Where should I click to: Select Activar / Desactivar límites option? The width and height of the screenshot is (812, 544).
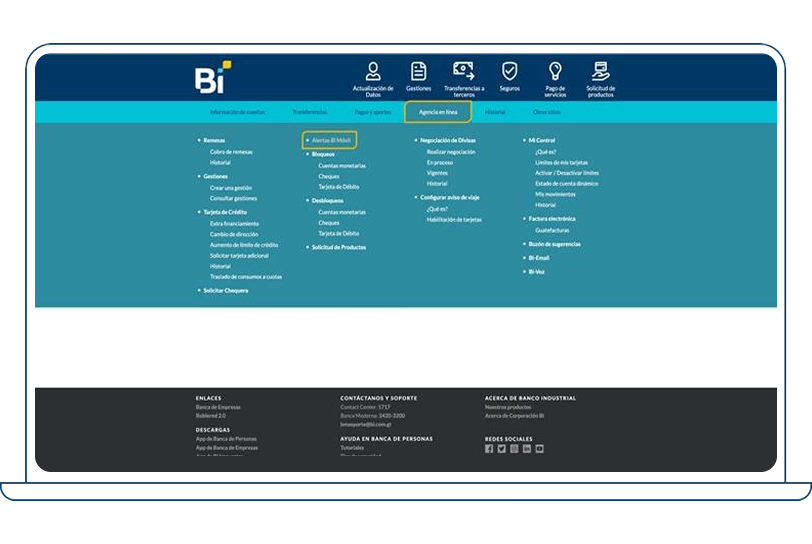tap(566, 173)
